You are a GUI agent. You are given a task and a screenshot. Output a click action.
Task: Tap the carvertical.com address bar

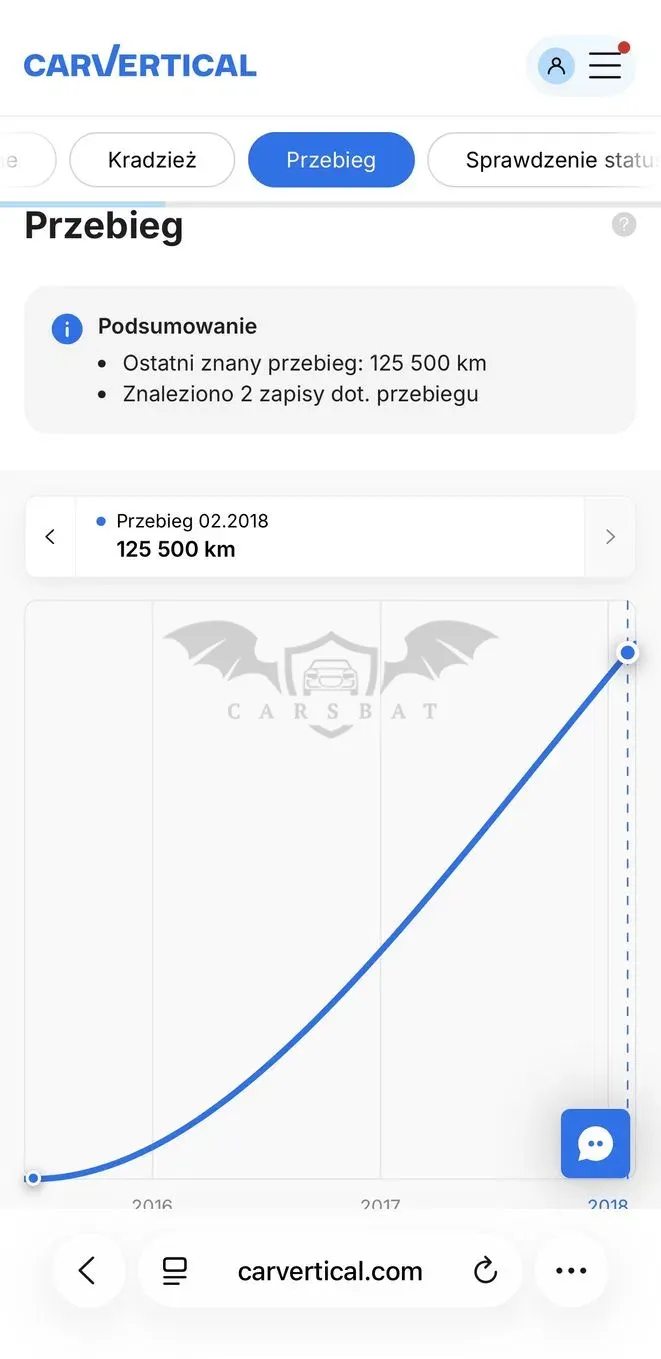pyautogui.click(x=330, y=1271)
